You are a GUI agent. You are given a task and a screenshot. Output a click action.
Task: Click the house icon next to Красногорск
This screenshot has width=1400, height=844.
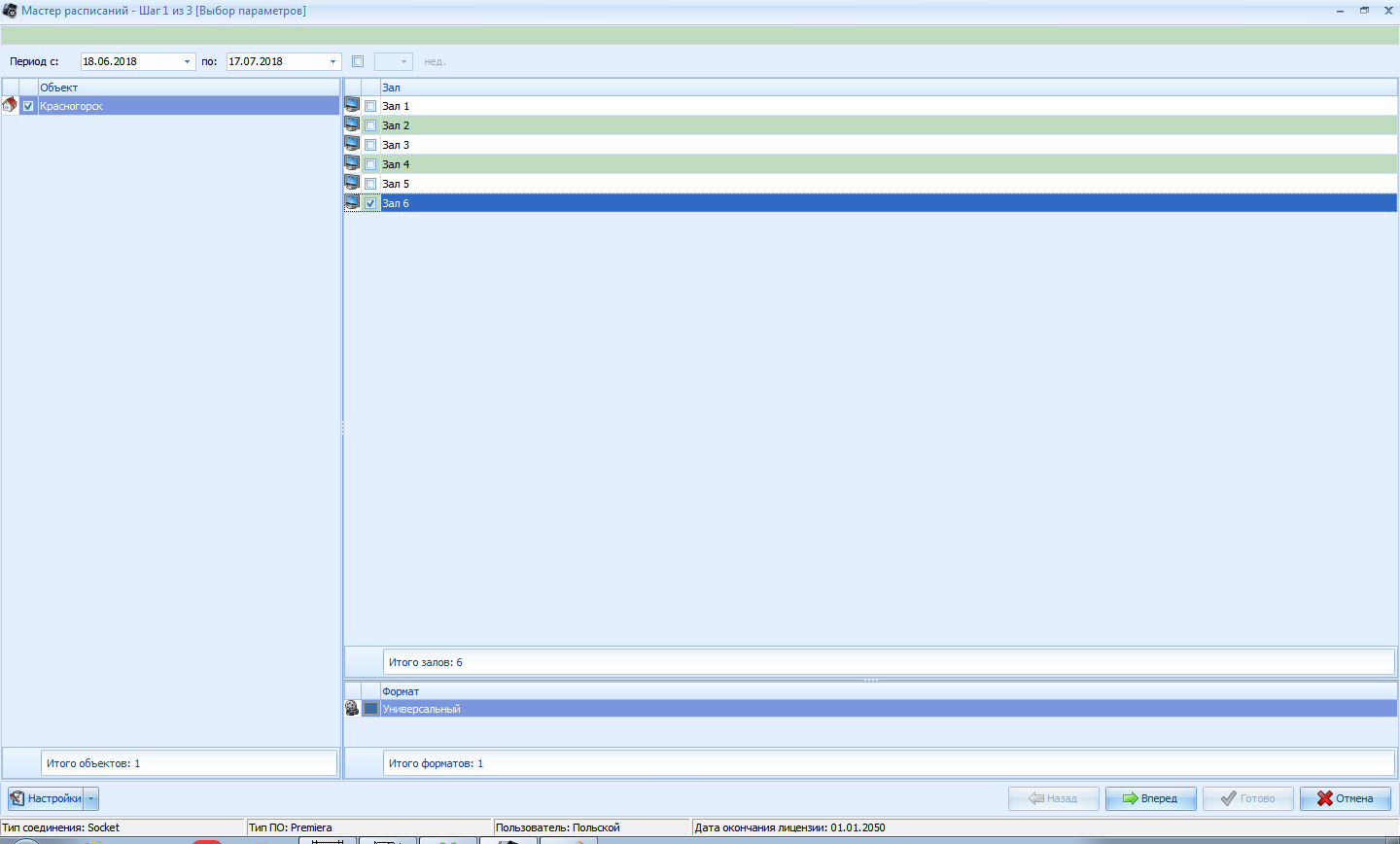pyautogui.click(x=10, y=105)
